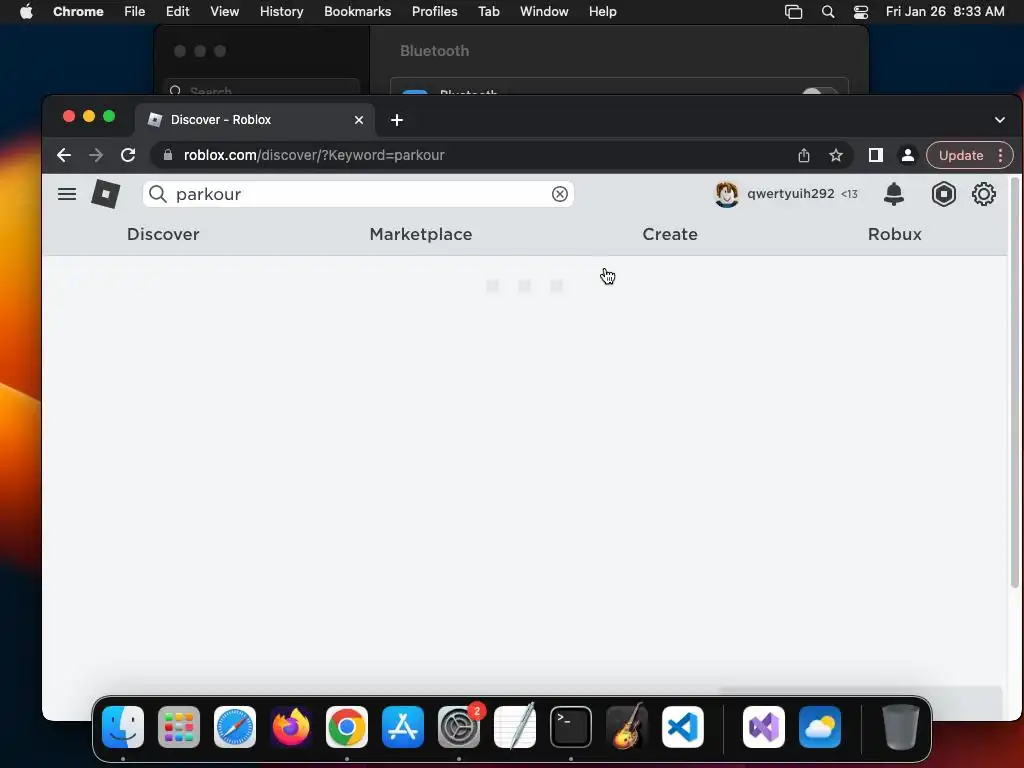This screenshot has width=1024, height=768.
Task: Launch Safari from the Dock
Action: [x=235, y=727]
